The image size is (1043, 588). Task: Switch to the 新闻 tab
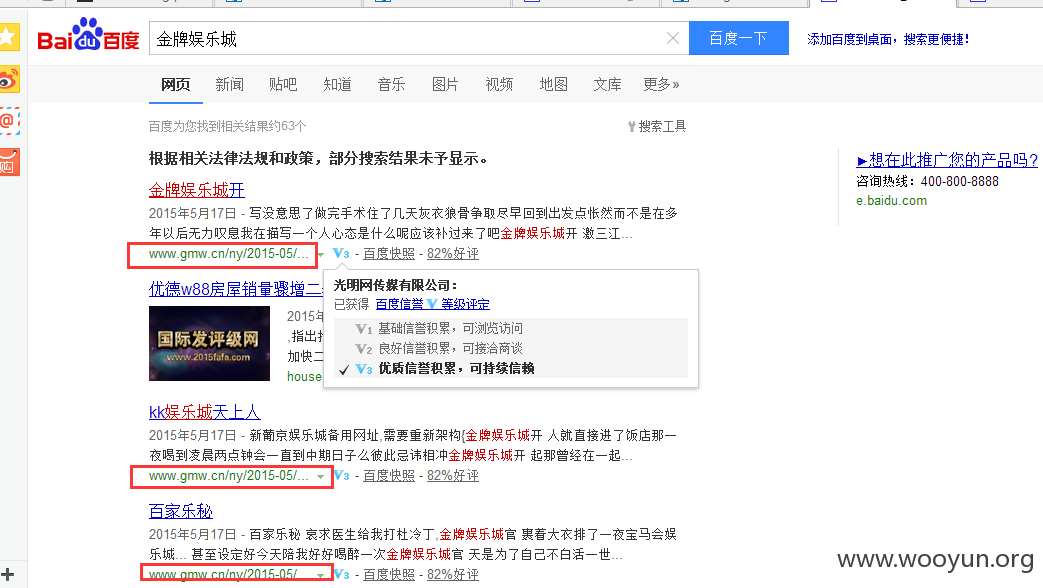[x=229, y=84]
